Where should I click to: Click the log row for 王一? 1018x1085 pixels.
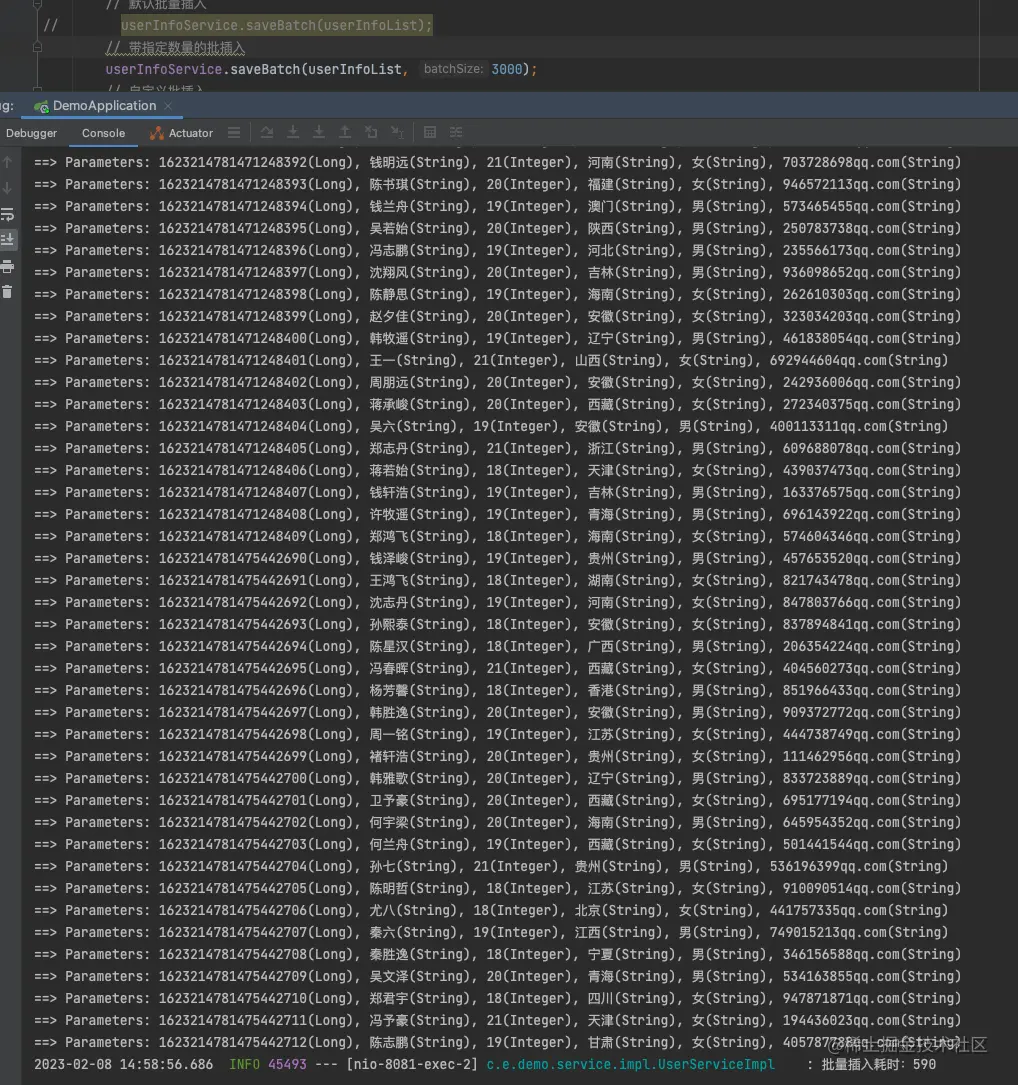pyautogui.click(x=491, y=361)
